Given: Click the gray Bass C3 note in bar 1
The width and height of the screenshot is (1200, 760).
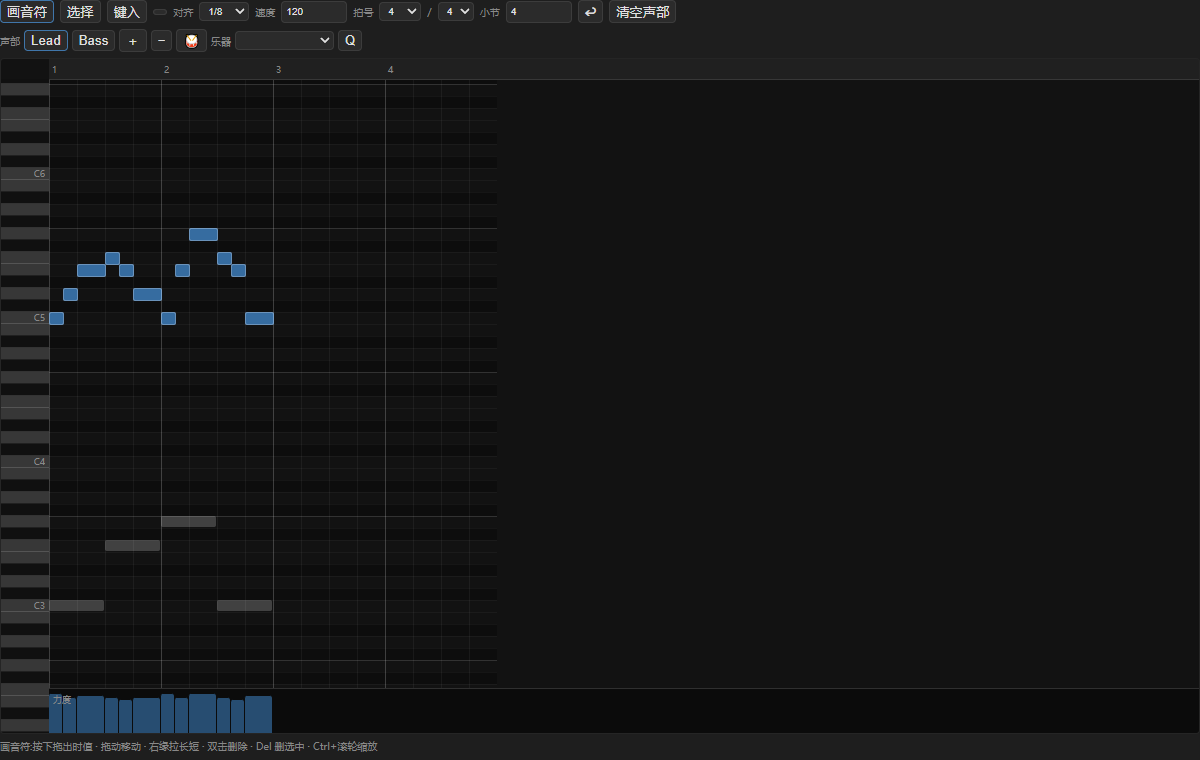Looking at the screenshot, I should (x=77, y=606).
